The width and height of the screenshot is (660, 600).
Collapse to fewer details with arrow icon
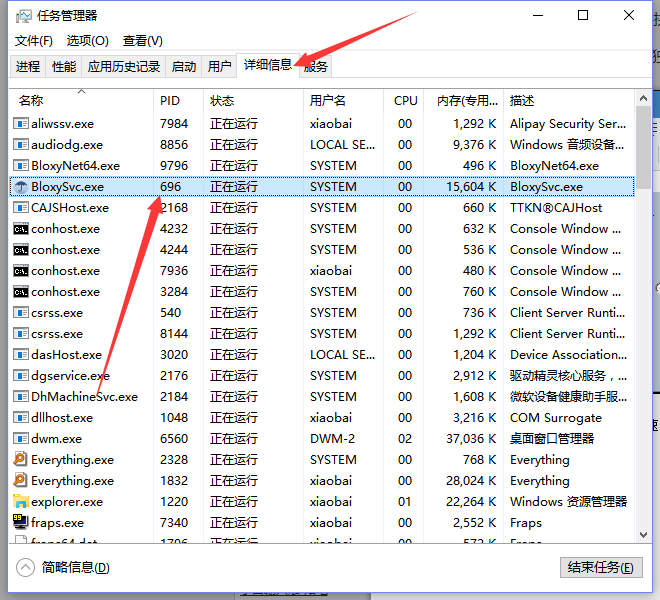coord(26,568)
